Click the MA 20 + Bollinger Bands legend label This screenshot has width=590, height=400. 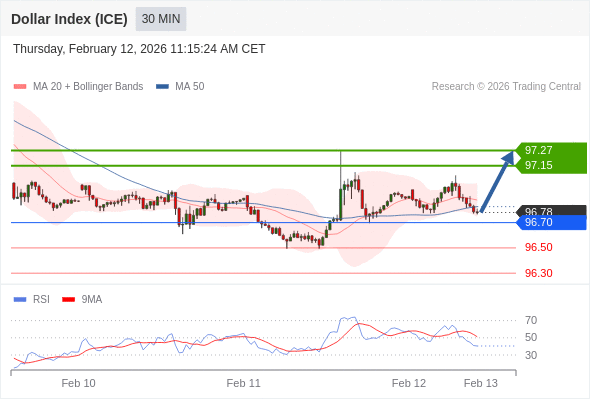click(88, 87)
